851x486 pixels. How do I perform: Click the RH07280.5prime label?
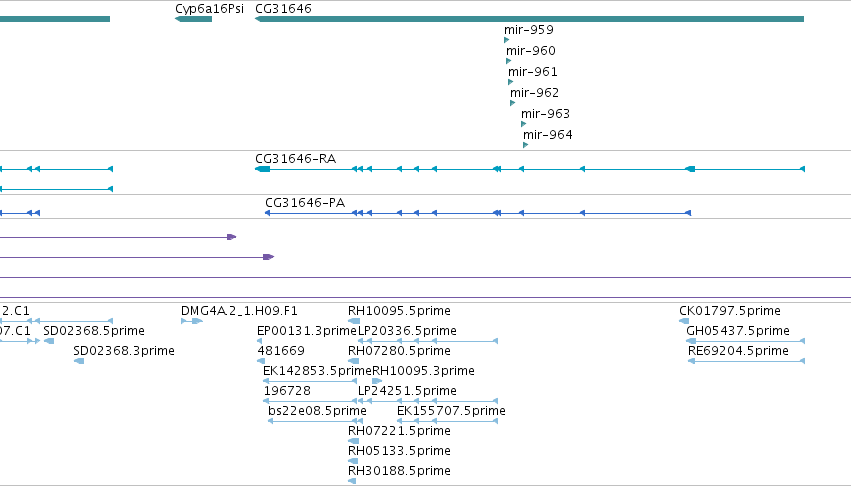pos(399,351)
